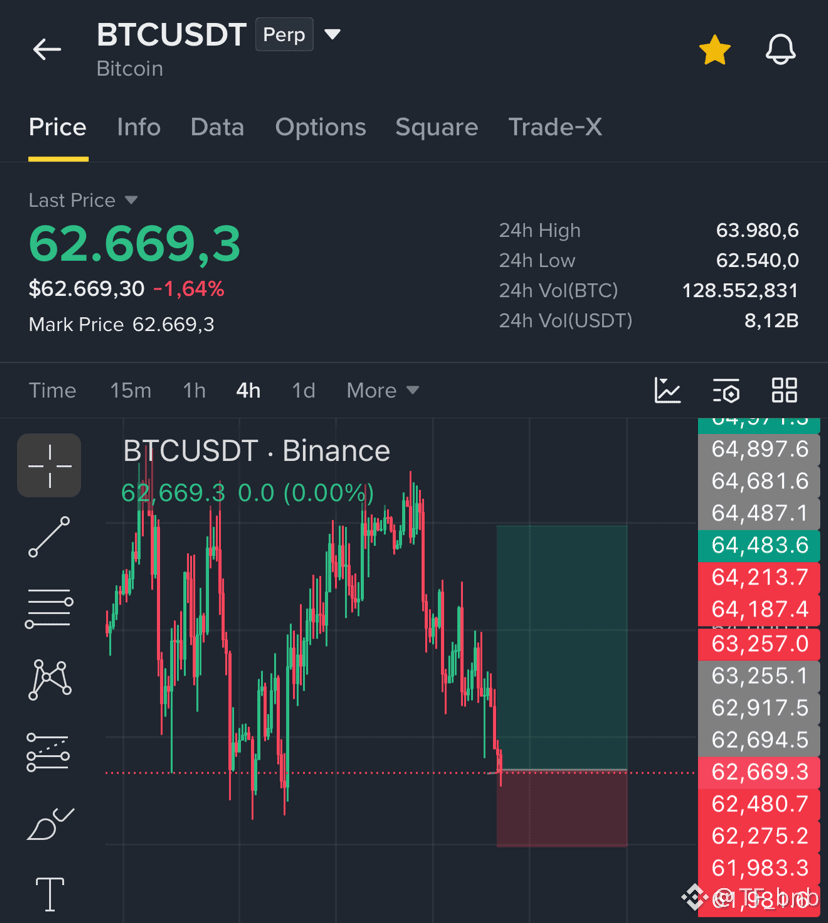Open the Square tab
This screenshot has height=923, width=828.
tap(437, 127)
